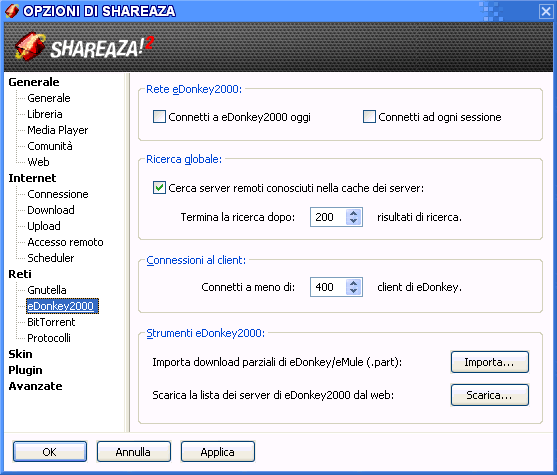557x475 pixels.
Task: Click the client limit field showing 400
Action: coord(328,287)
